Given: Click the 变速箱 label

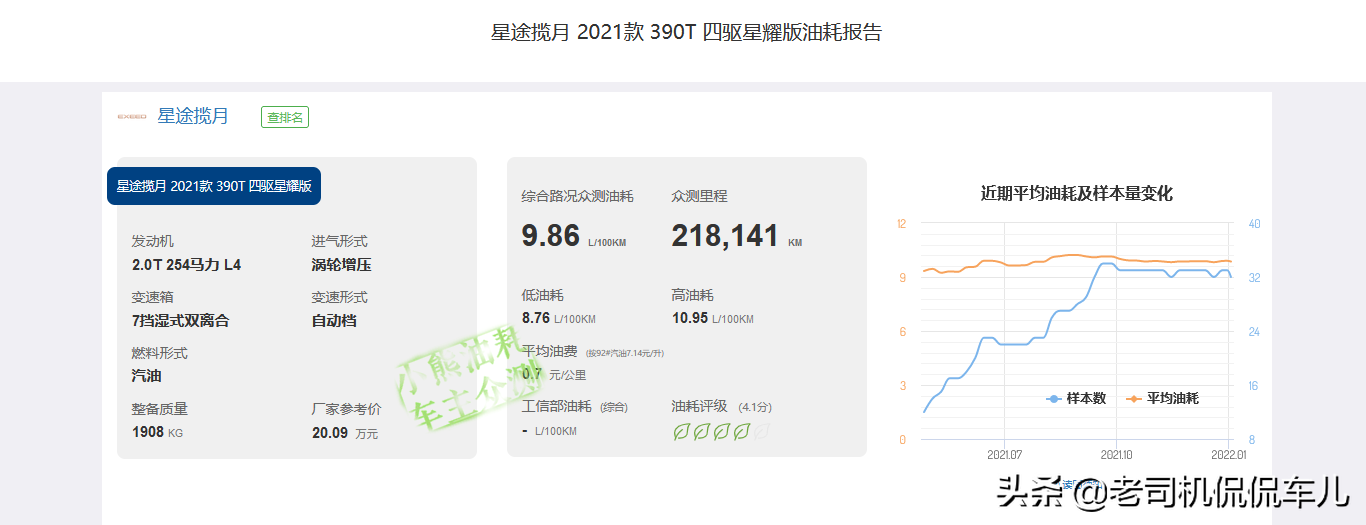Looking at the screenshot, I should (152, 297).
